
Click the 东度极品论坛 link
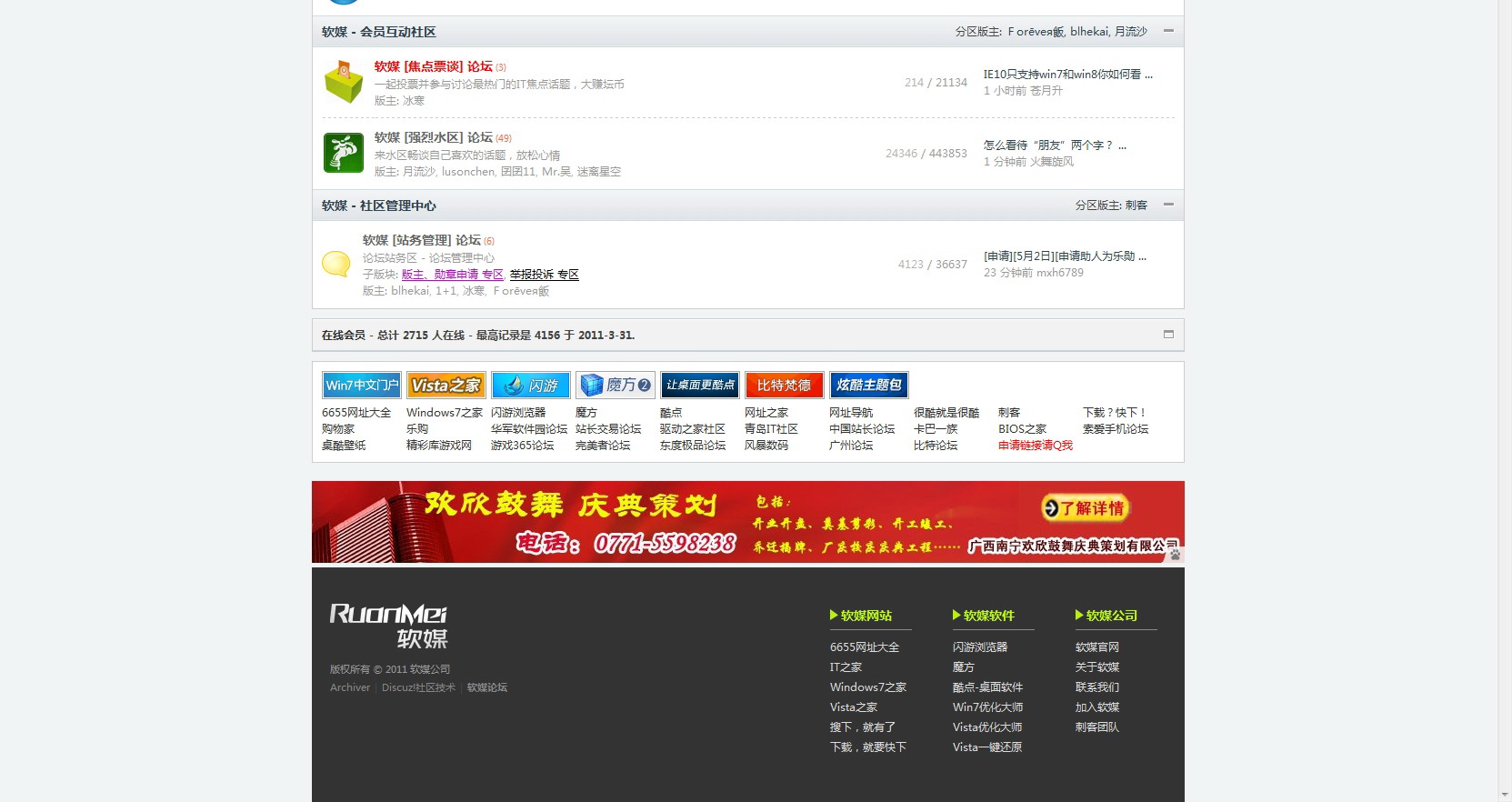[x=693, y=446]
